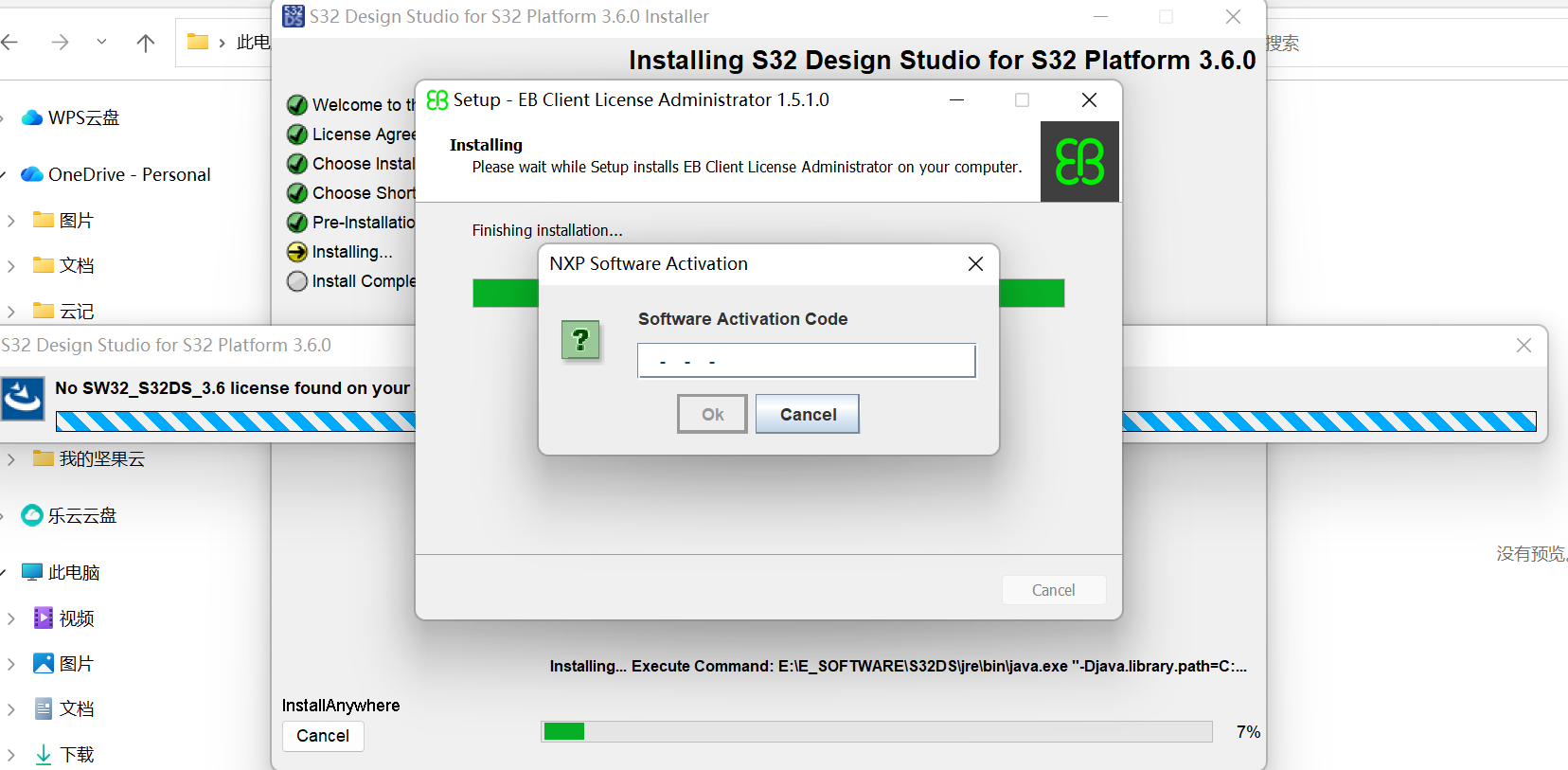Click the WPS云盘 cloud icon
Screen dimensions: 1568x770
pos(32,117)
